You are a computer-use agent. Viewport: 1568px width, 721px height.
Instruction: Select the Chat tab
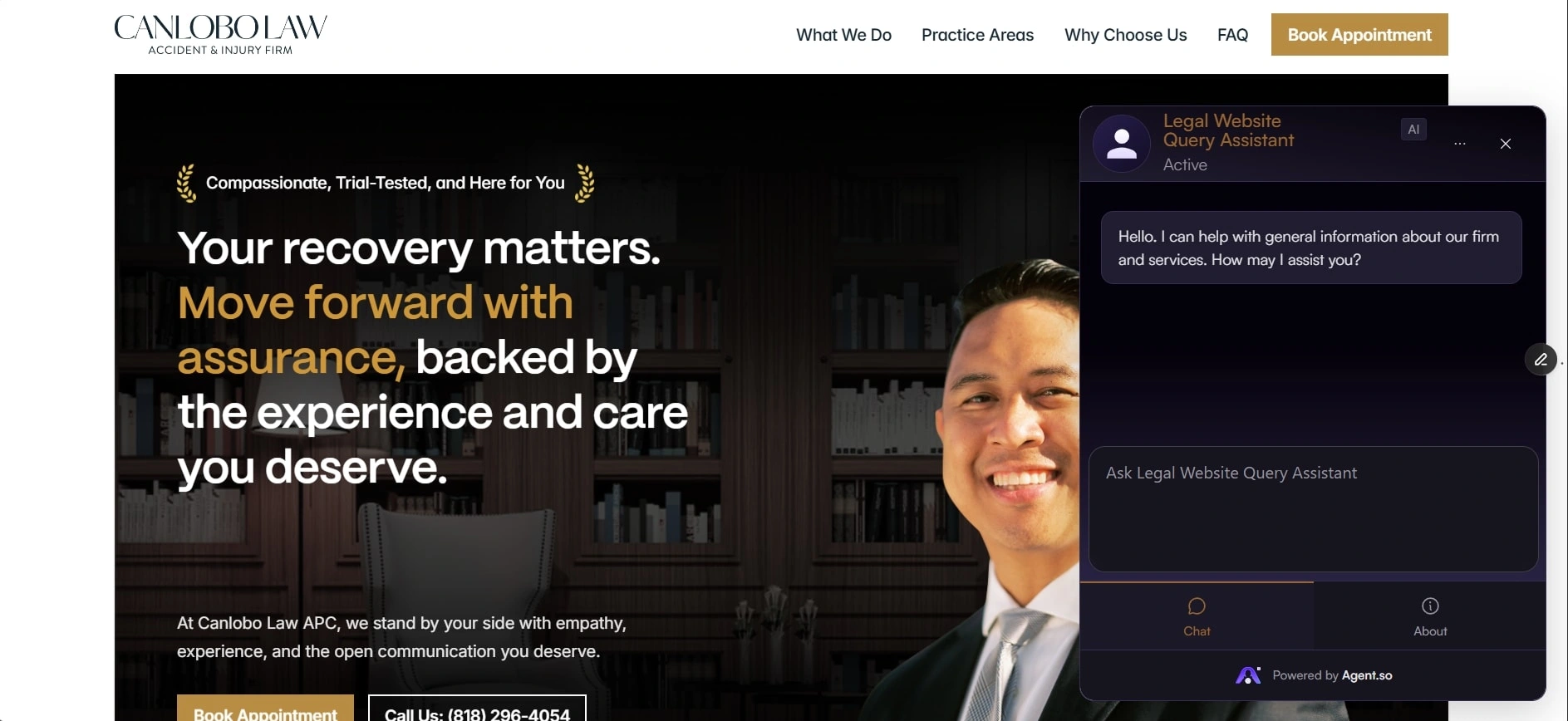click(x=1197, y=616)
